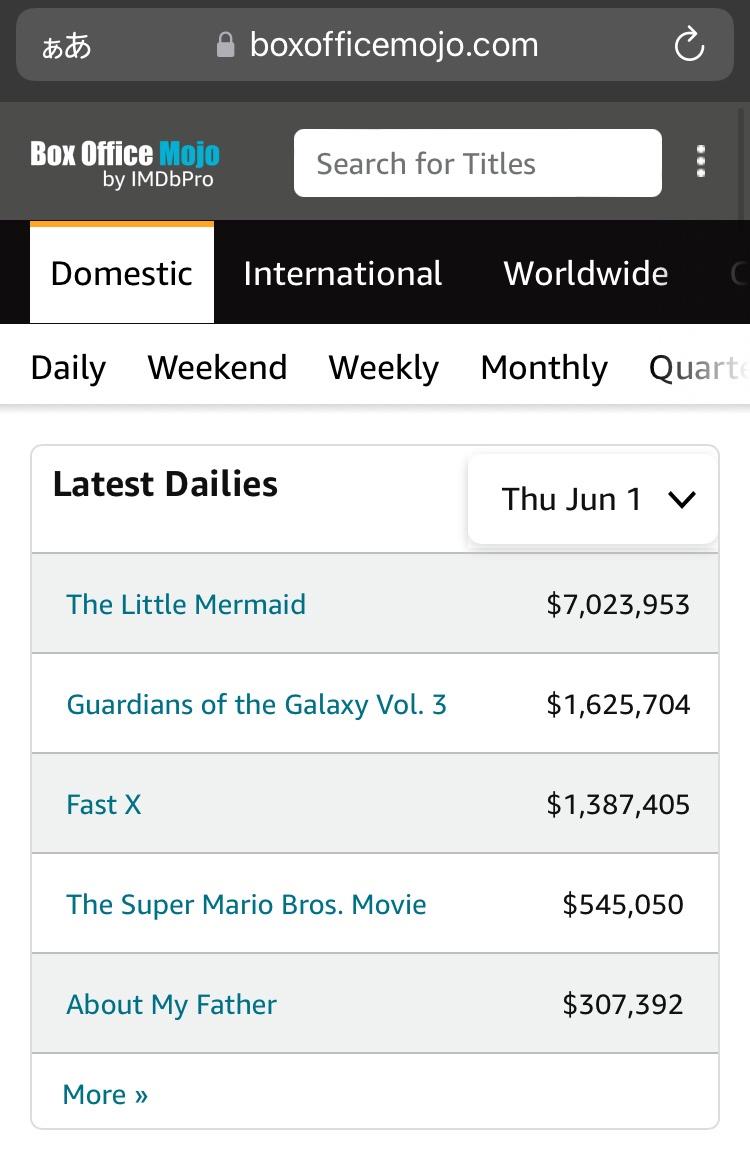
Task: Expand the Thu Jun 1 date dropdown
Action: click(x=592, y=499)
